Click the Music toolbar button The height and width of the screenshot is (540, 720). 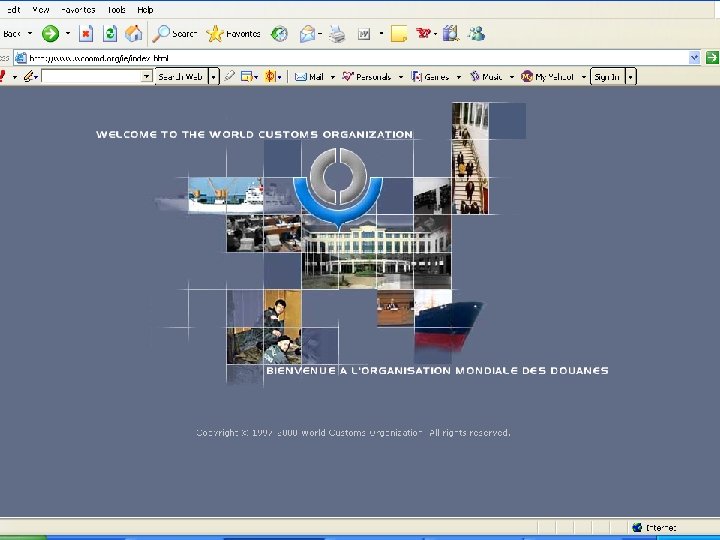[x=486, y=77]
